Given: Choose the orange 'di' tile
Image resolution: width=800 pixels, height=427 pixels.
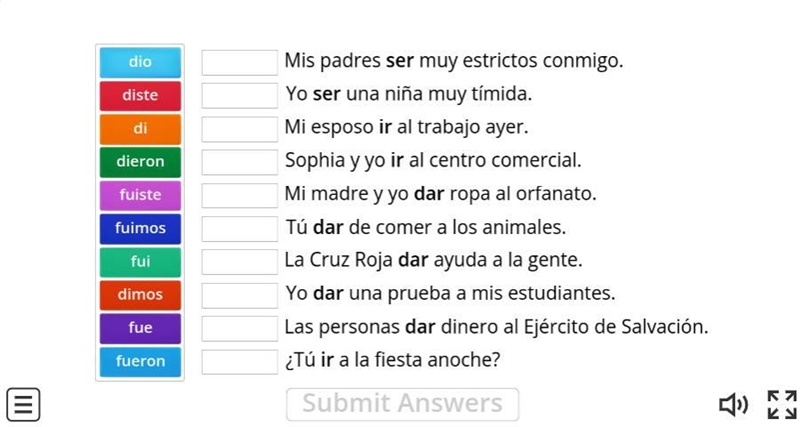Looking at the screenshot, I should tap(140, 129).
